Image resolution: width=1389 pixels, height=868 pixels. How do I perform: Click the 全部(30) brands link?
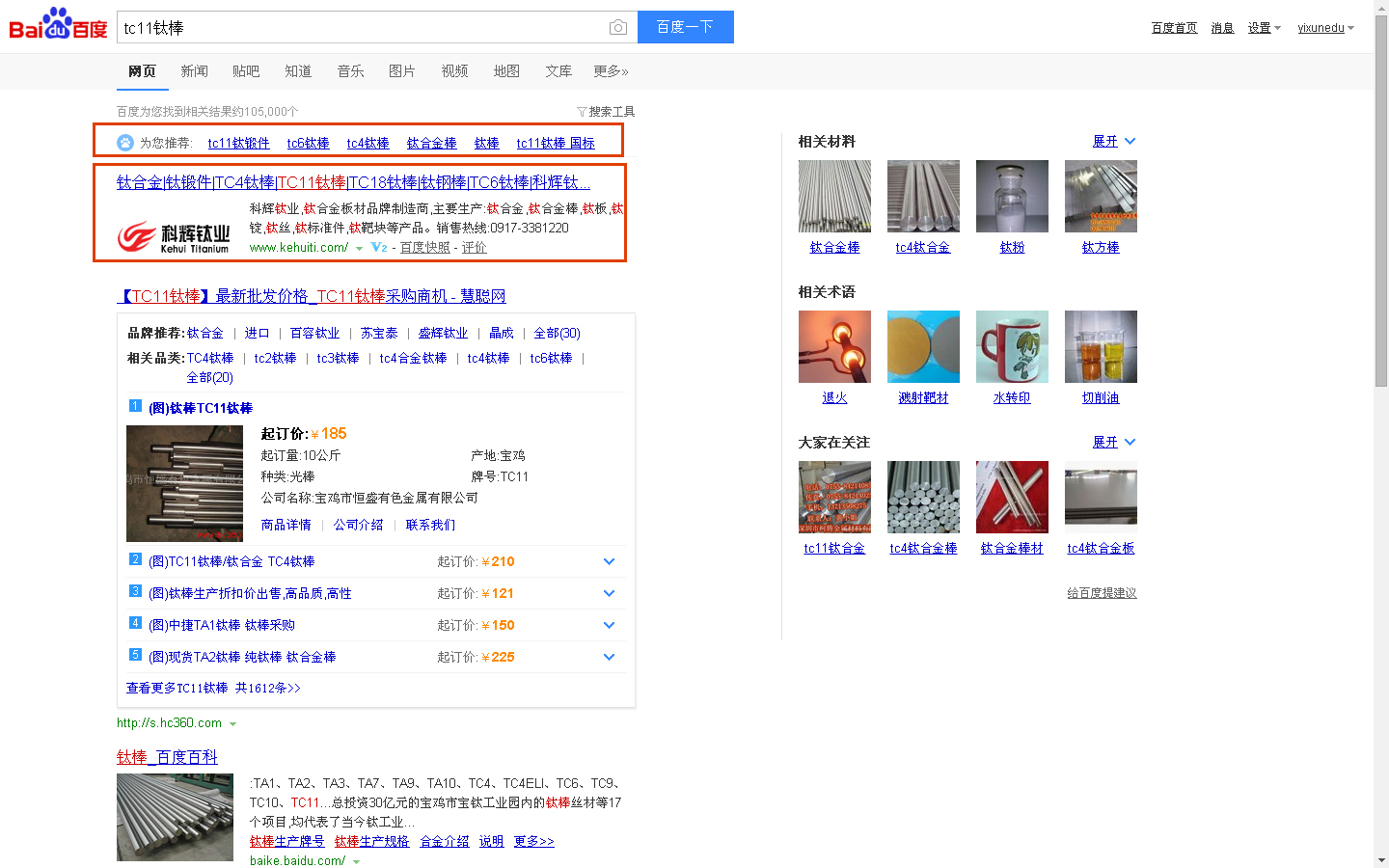[x=557, y=333]
